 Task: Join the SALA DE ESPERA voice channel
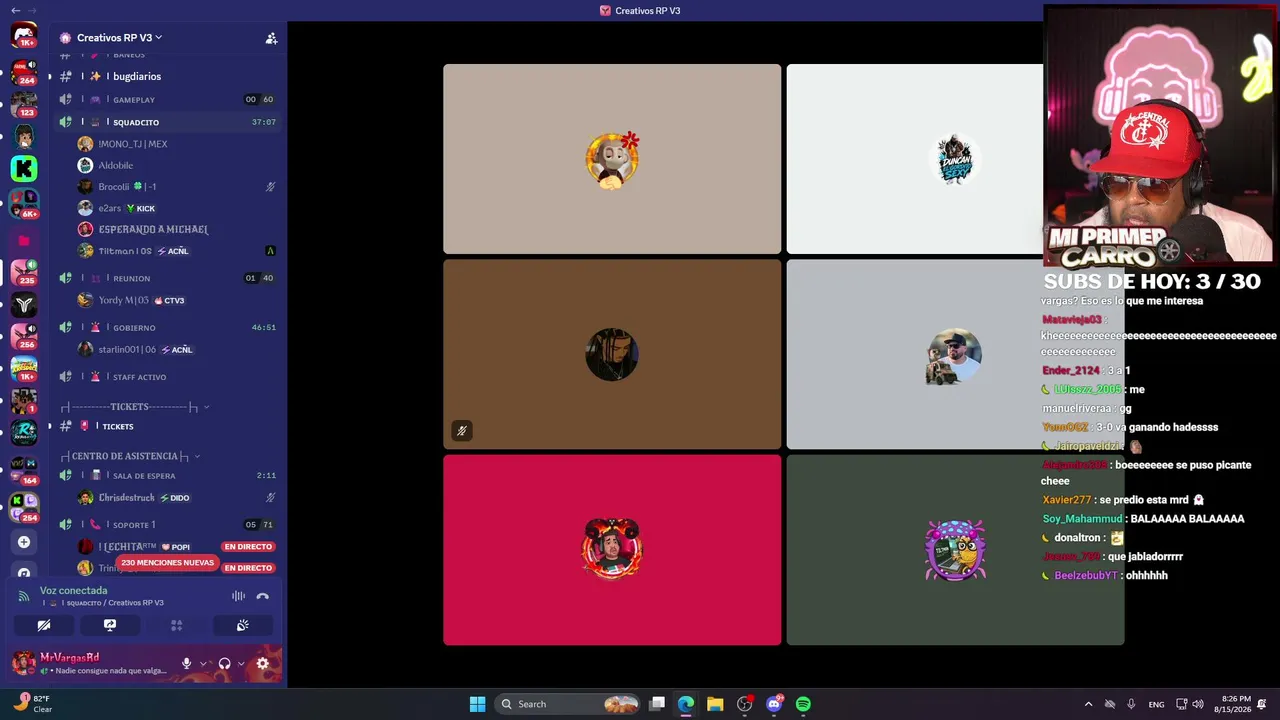[x=168, y=475]
